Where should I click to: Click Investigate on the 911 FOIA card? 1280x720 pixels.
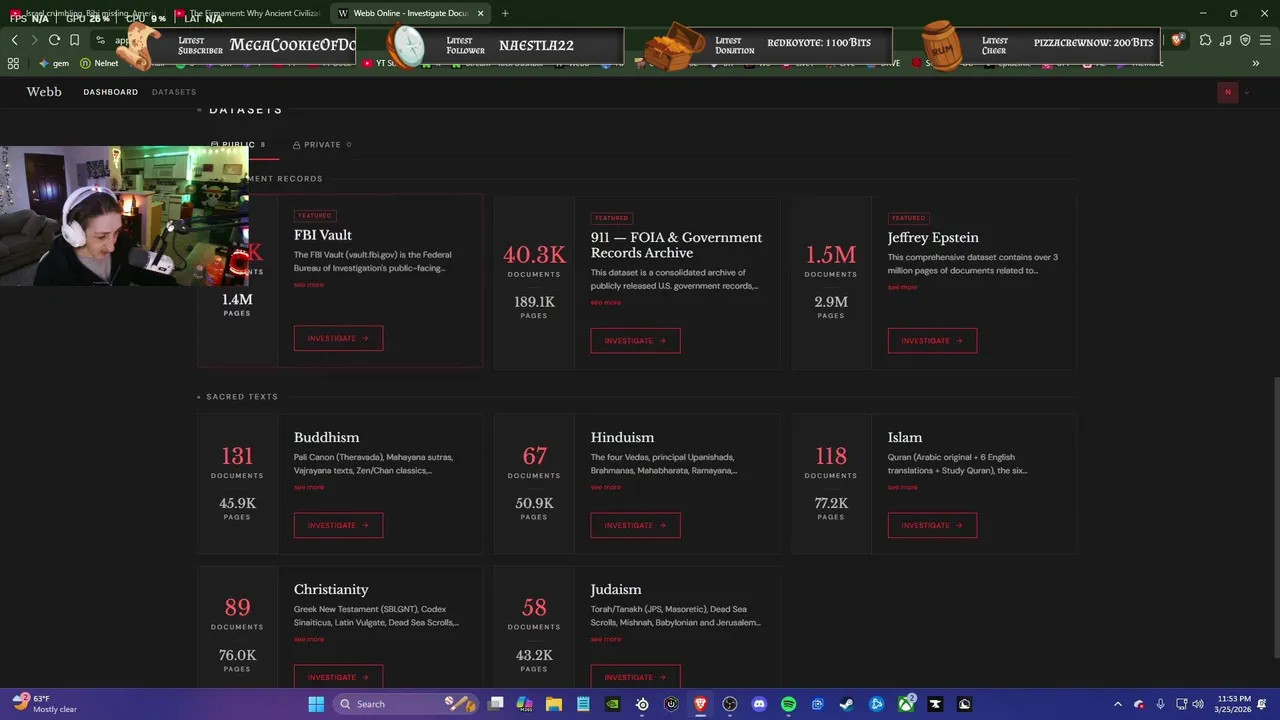[635, 340]
